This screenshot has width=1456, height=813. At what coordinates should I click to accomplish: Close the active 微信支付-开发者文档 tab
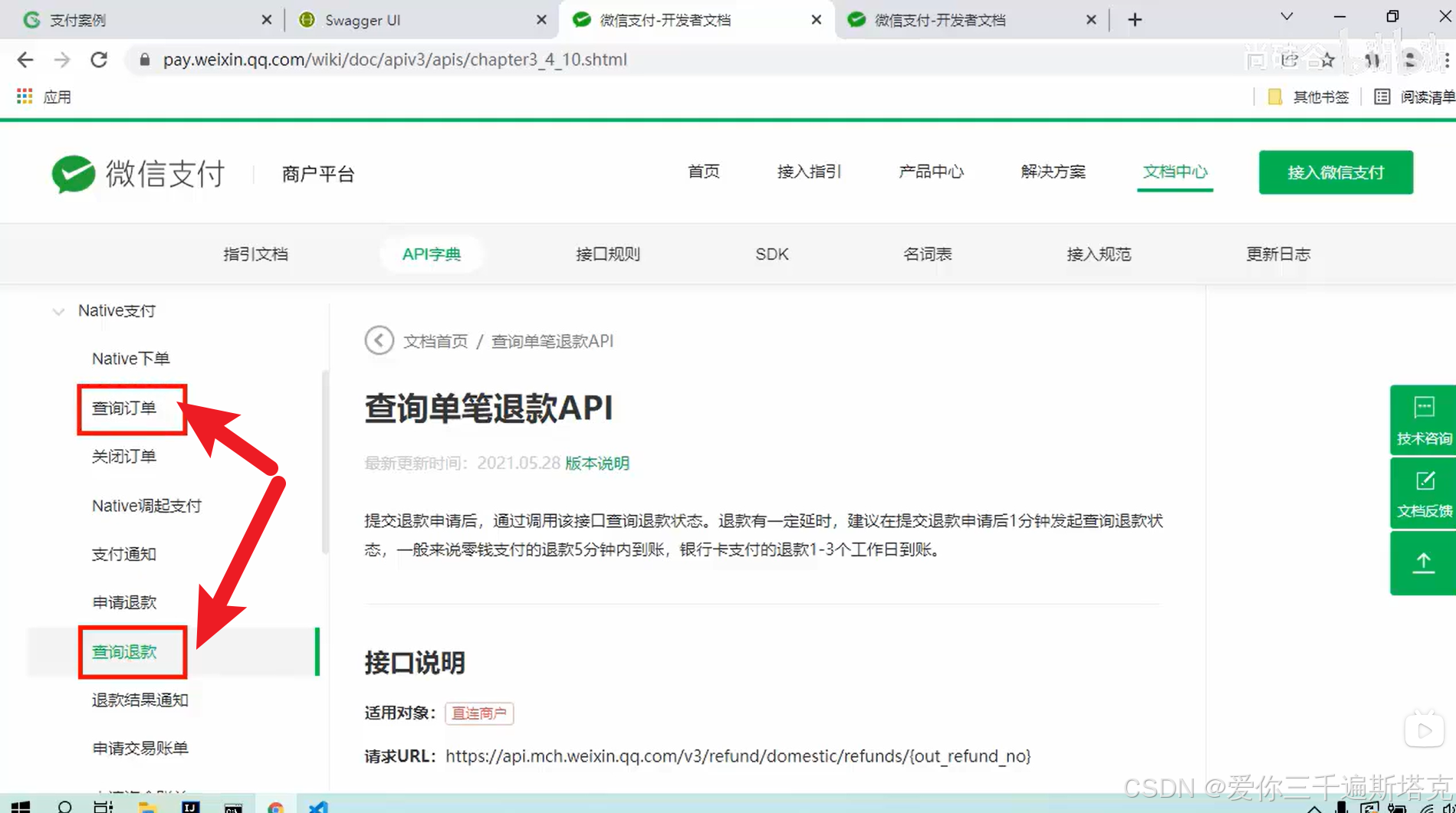[816, 20]
